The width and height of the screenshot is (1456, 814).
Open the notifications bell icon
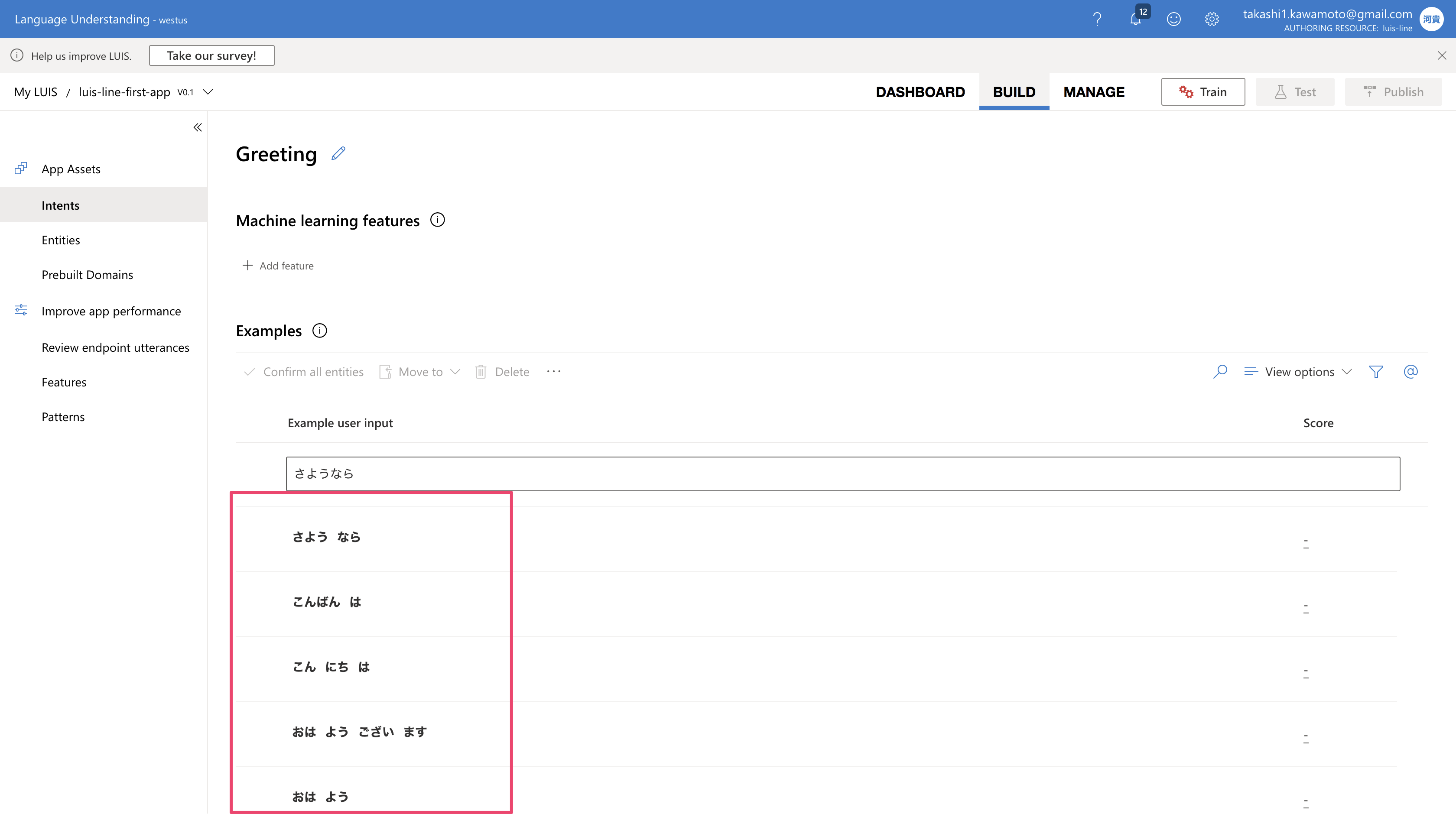1135,19
